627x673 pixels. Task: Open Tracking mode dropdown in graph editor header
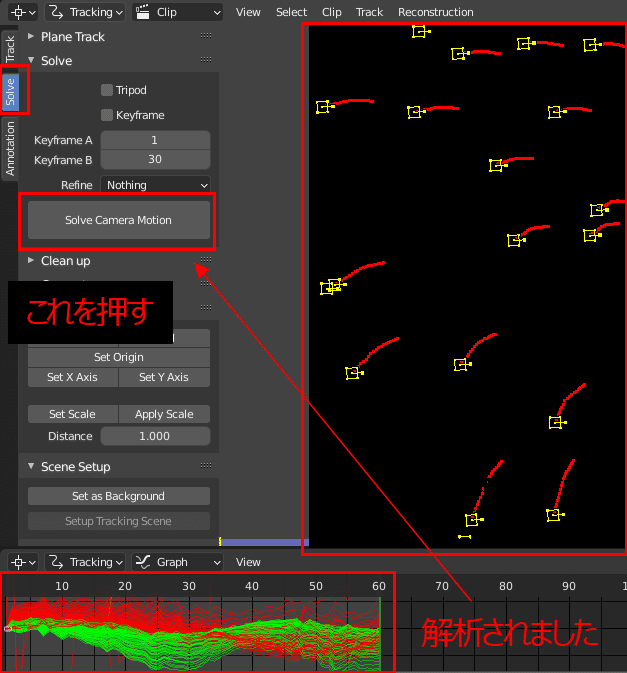tap(85, 562)
